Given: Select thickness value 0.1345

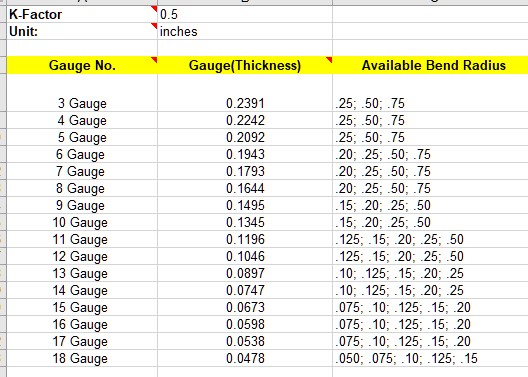Looking at the screenshot, I should click(245, 222).
